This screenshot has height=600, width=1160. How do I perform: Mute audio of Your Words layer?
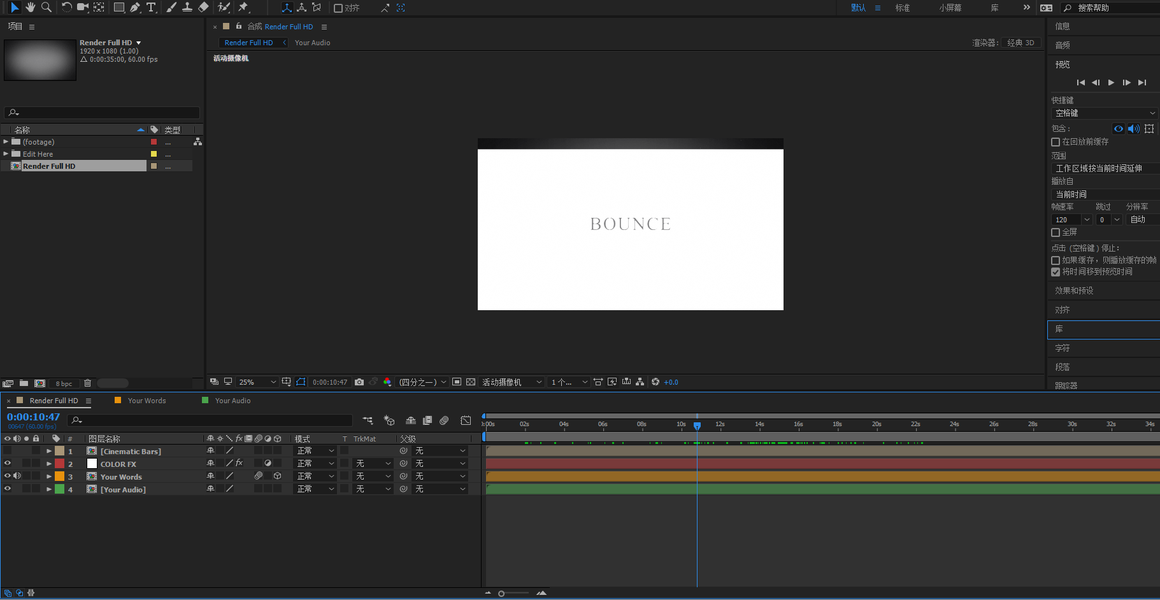pyautogui.click(x=16, y=476)
